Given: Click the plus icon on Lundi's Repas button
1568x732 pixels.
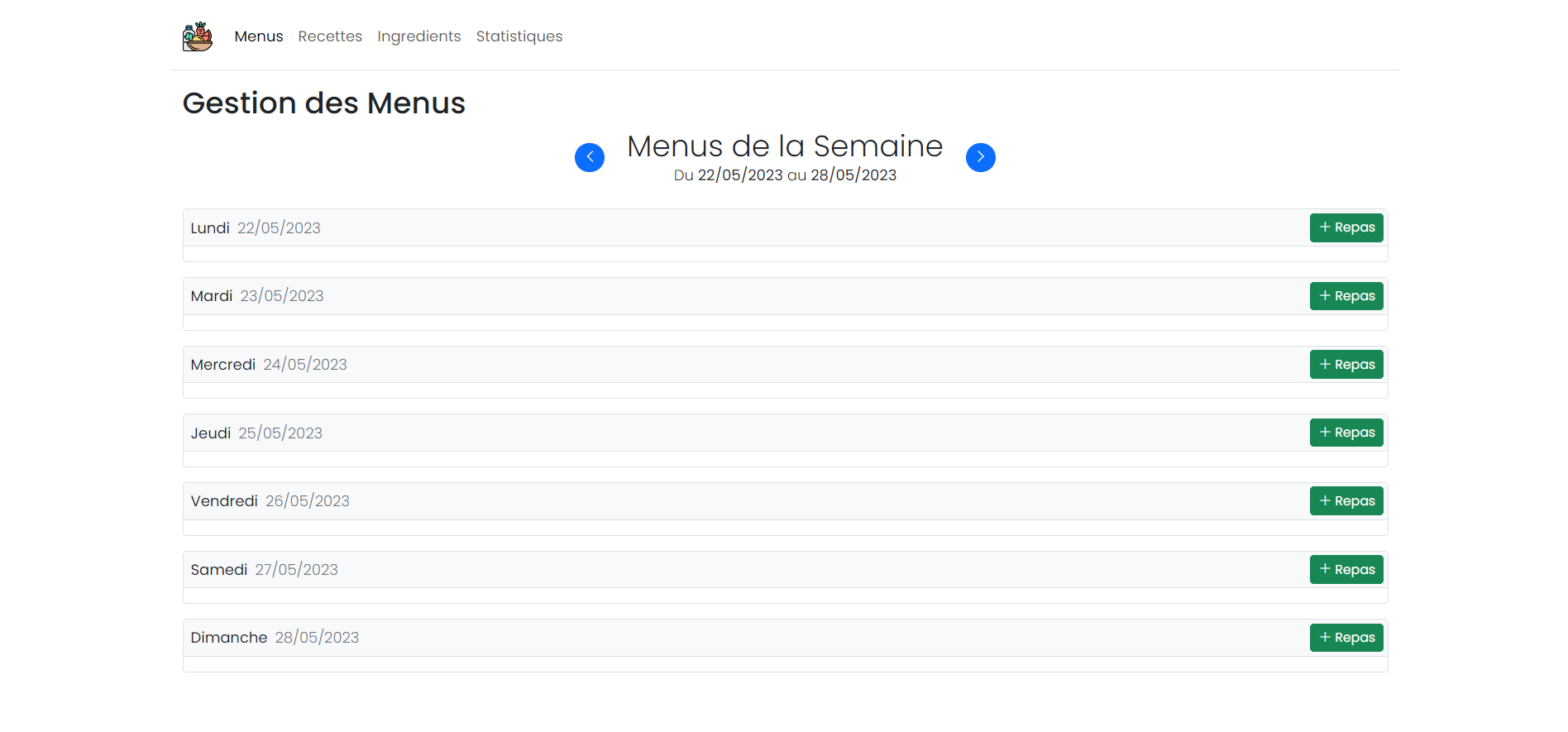Looking at the screenshot, I should pyautogui.click(x=1325, y=227).
